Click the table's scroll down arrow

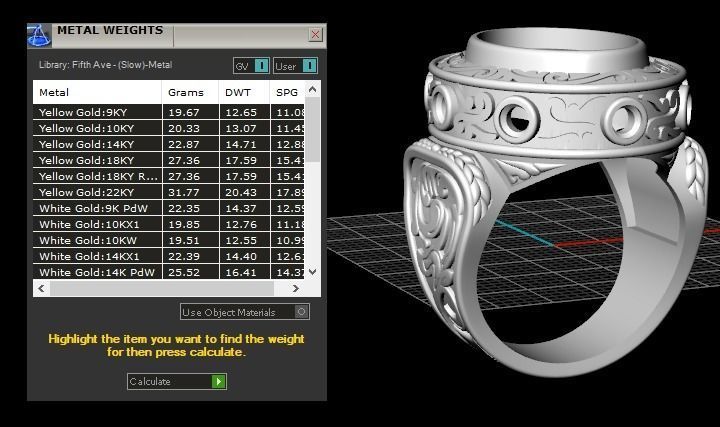(313, 272)
